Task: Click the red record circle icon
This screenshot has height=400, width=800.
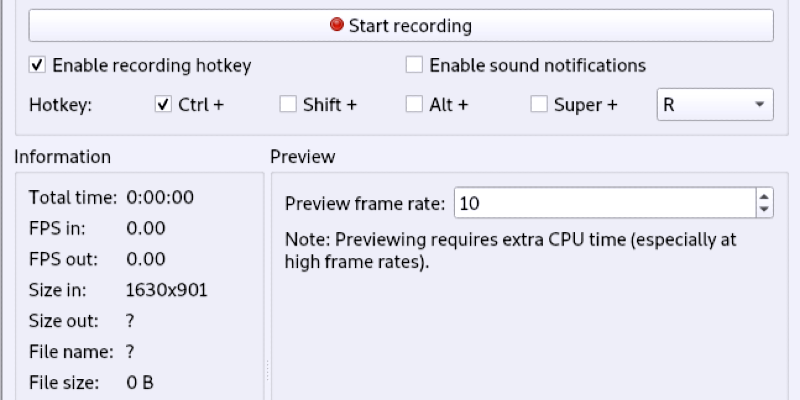Action: (x=337, y=25)
